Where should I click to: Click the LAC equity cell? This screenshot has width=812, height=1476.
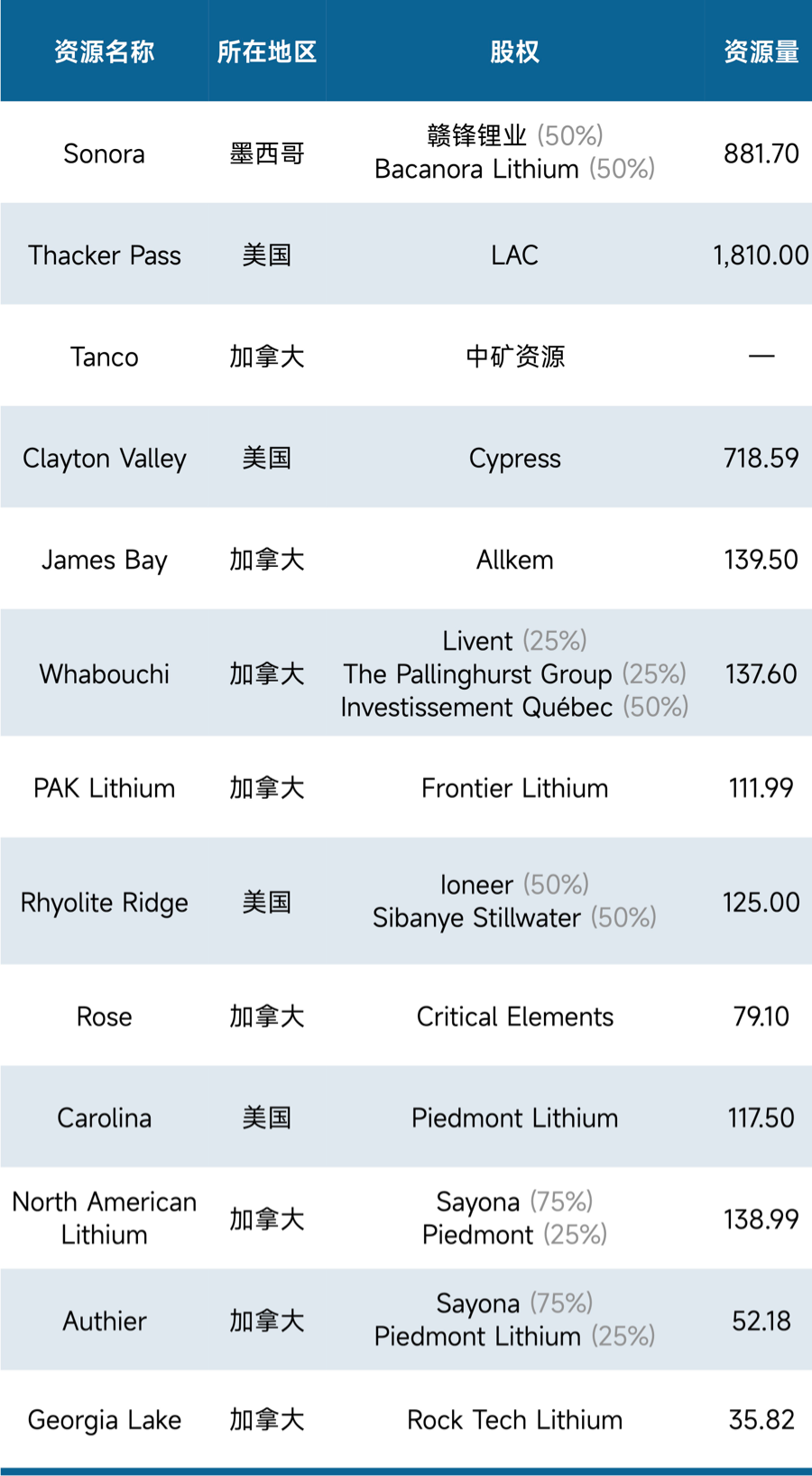click(514, 255)
